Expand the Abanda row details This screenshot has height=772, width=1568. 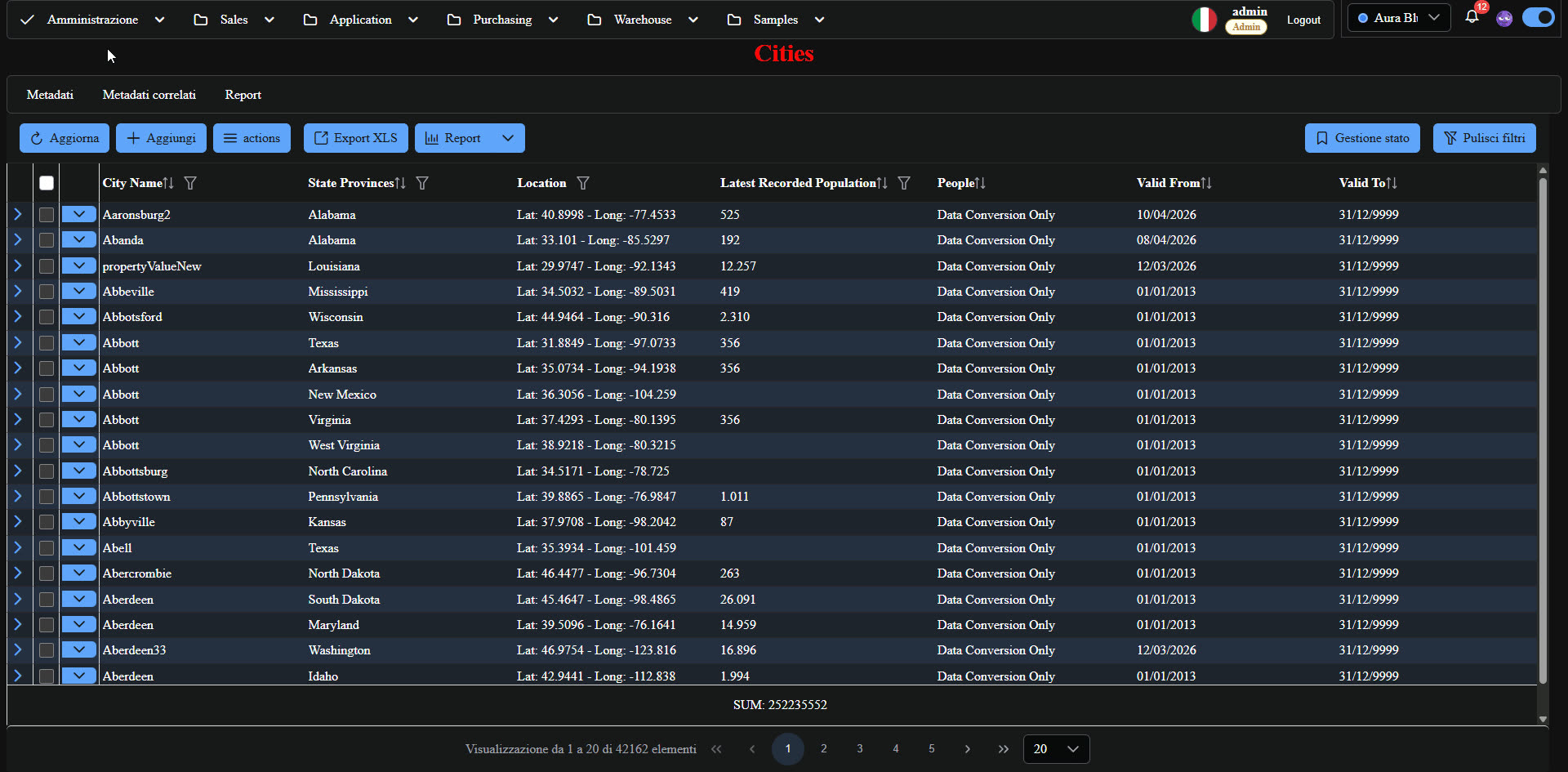click(18, 239)
